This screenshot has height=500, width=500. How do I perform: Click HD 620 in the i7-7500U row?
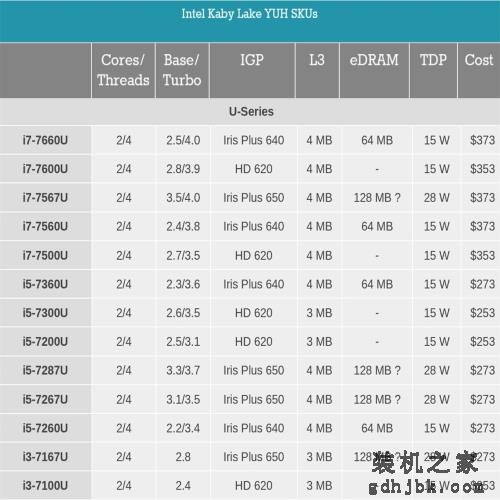pyautogui.click(x=254, y=256)
